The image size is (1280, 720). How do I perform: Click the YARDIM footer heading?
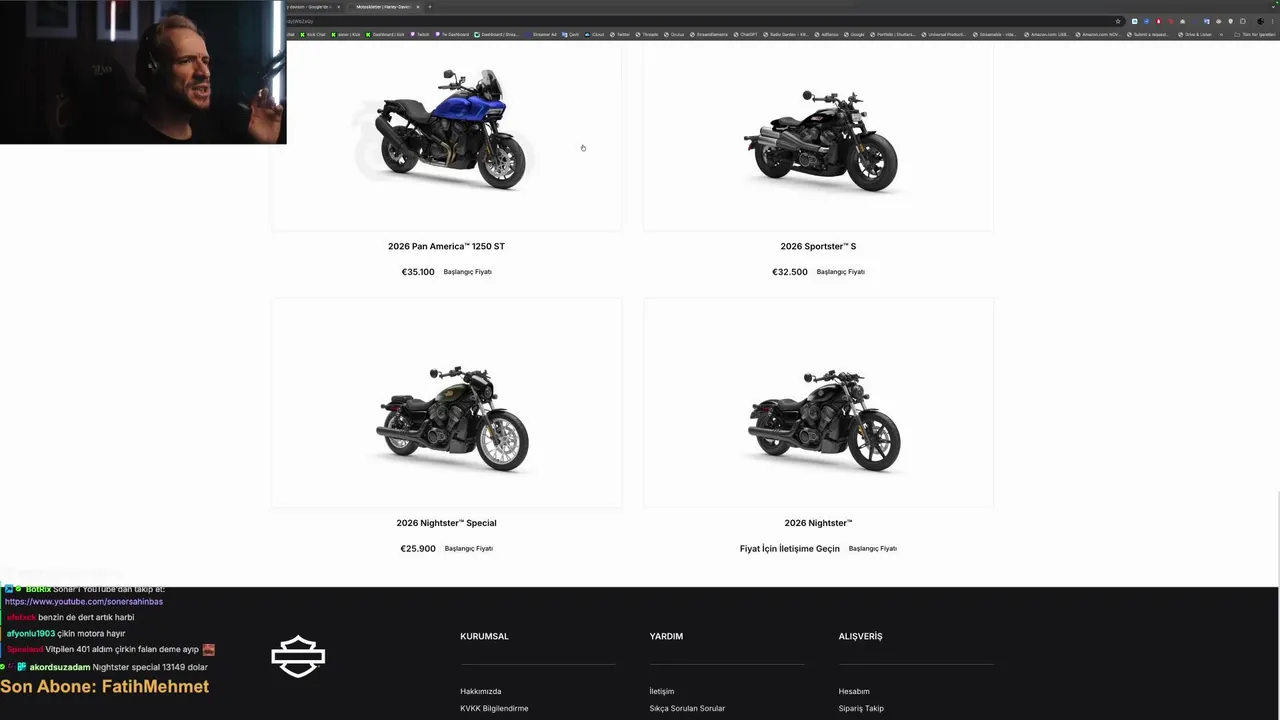(x=666, y=636)
